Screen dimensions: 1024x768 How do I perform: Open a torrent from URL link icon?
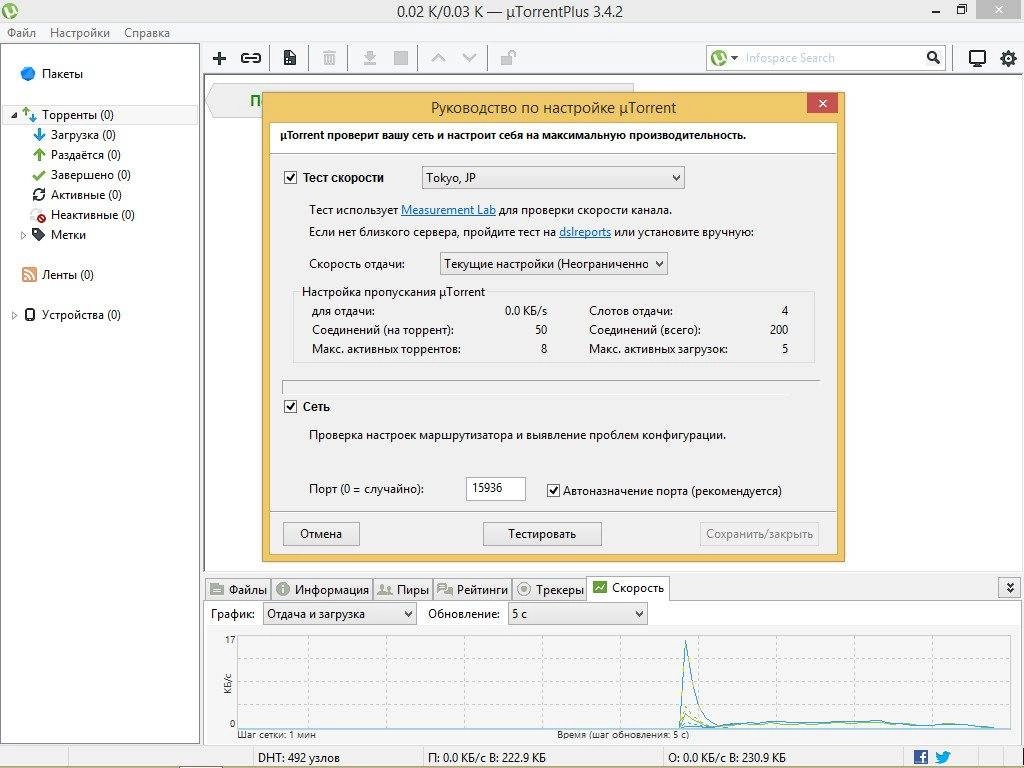pyautogui.click(x=250, y=57)
